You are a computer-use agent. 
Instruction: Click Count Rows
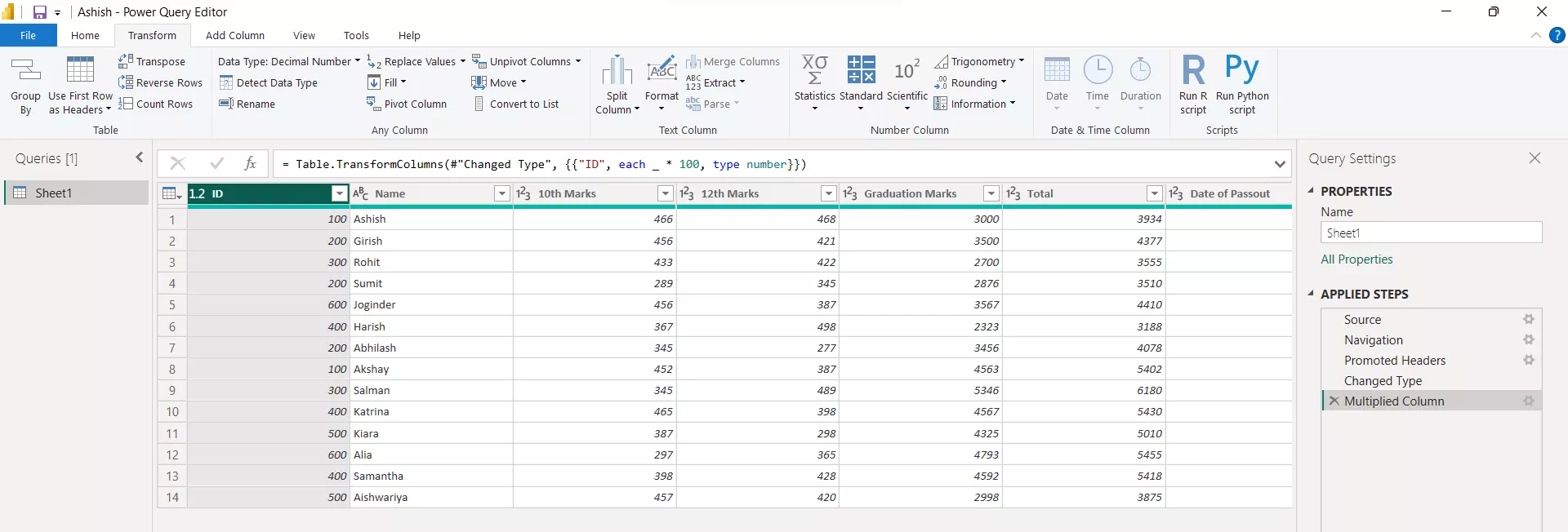pyautogui.click(x=155, y=104)
